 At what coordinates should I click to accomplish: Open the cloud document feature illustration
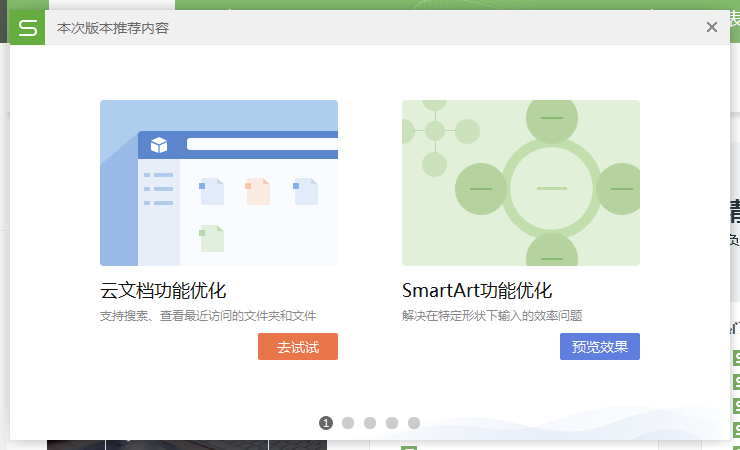219,183
